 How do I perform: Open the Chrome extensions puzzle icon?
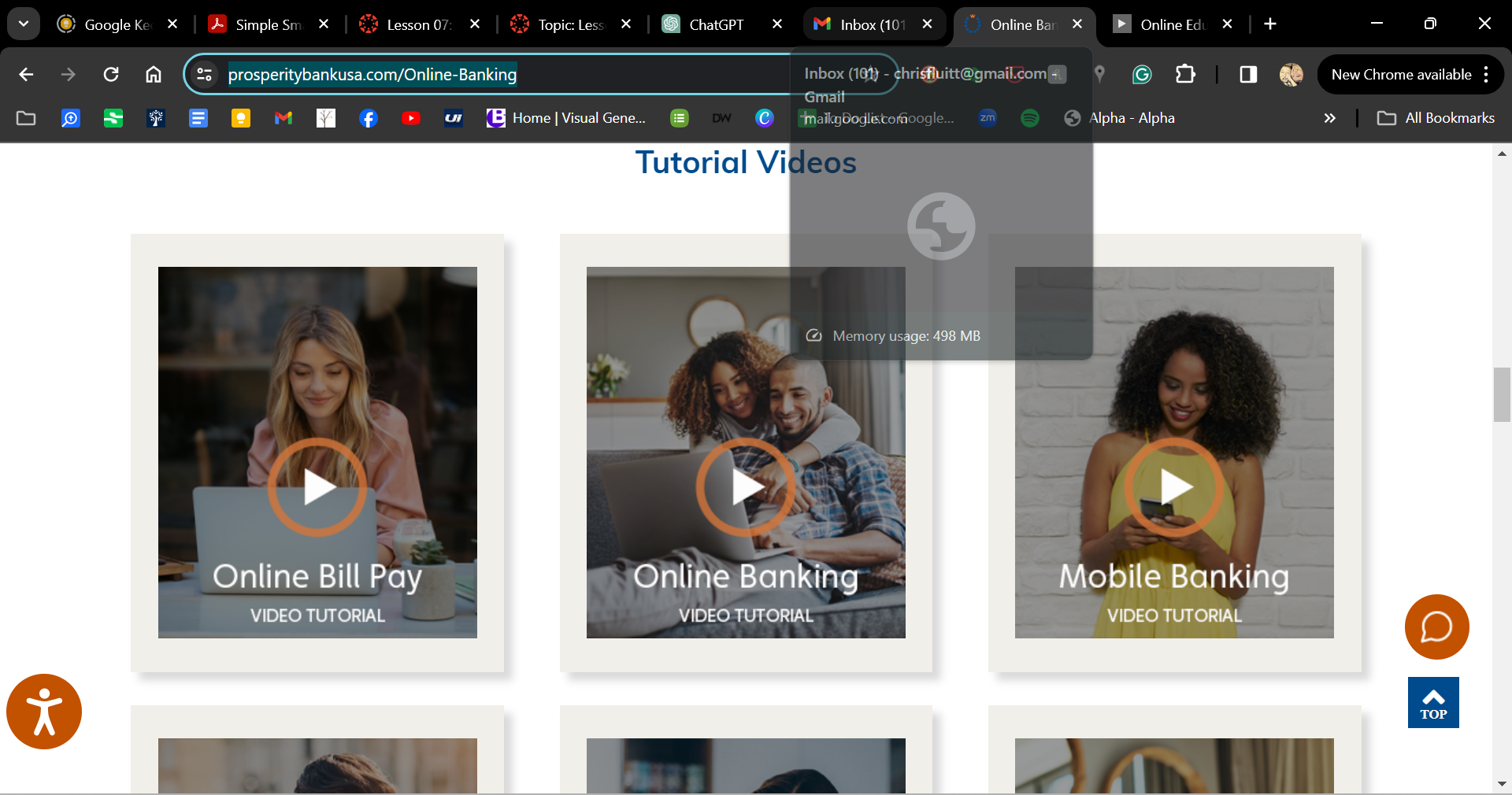(x=1185, y=75)
